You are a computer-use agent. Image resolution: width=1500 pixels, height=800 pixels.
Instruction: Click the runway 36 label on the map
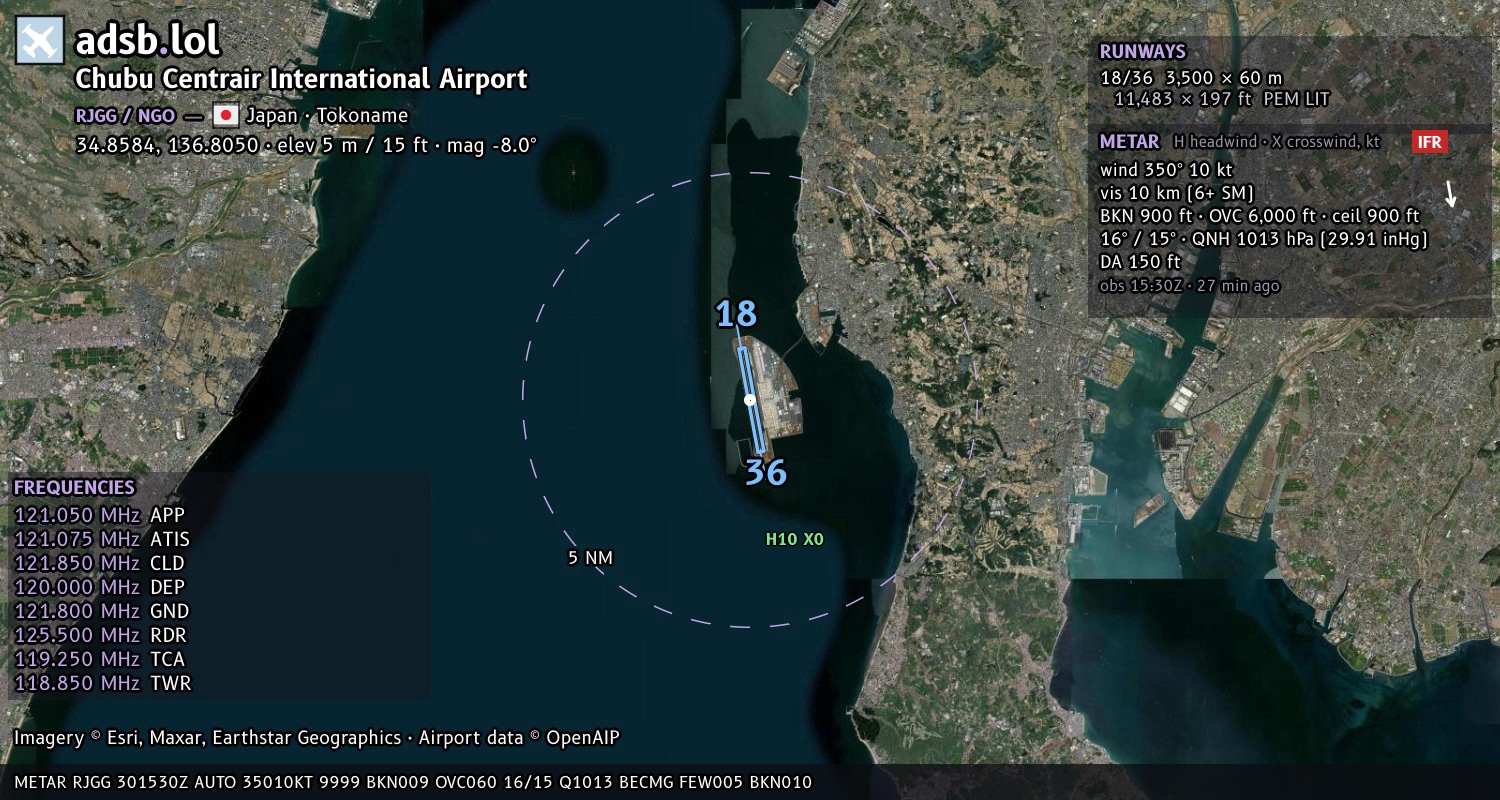(766, 472)
